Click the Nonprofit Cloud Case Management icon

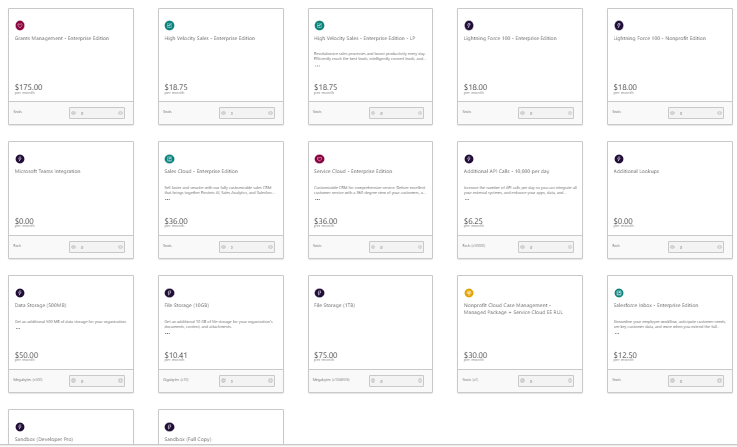(x=469, y=292)
